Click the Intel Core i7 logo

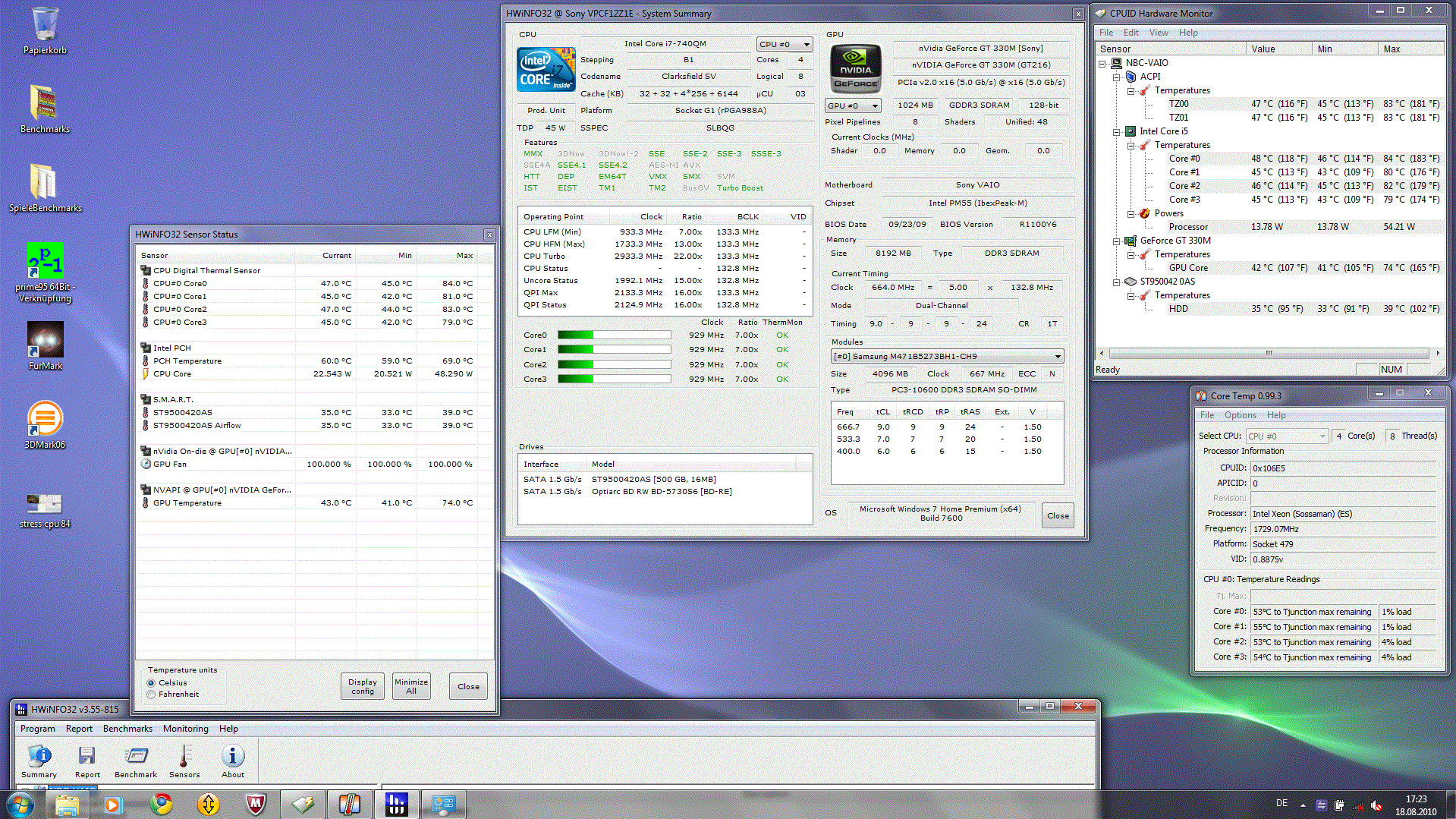546,69
